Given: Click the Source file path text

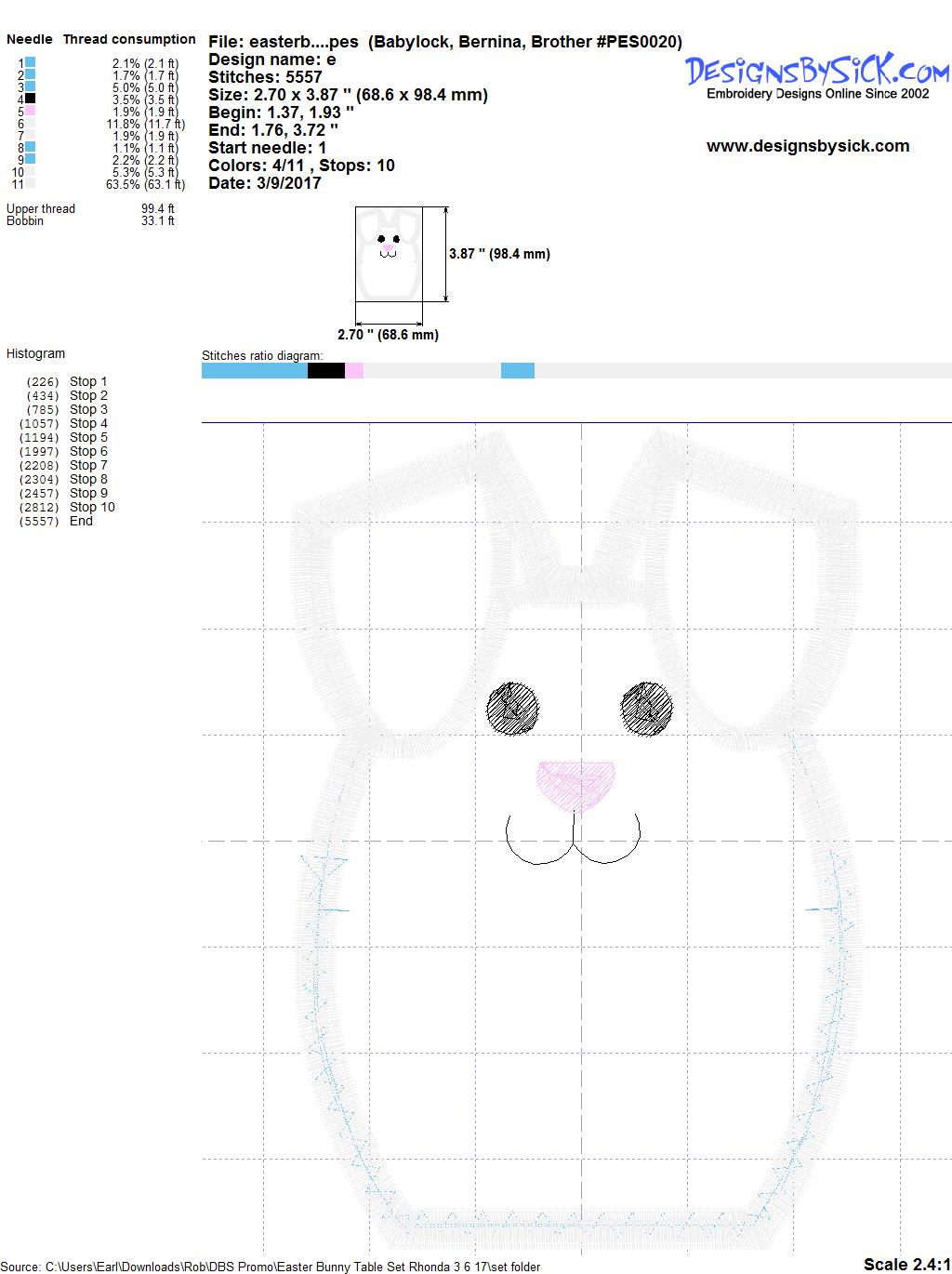Looking at the screenshot, I should pyautogui.click(x=271, y=1267).
